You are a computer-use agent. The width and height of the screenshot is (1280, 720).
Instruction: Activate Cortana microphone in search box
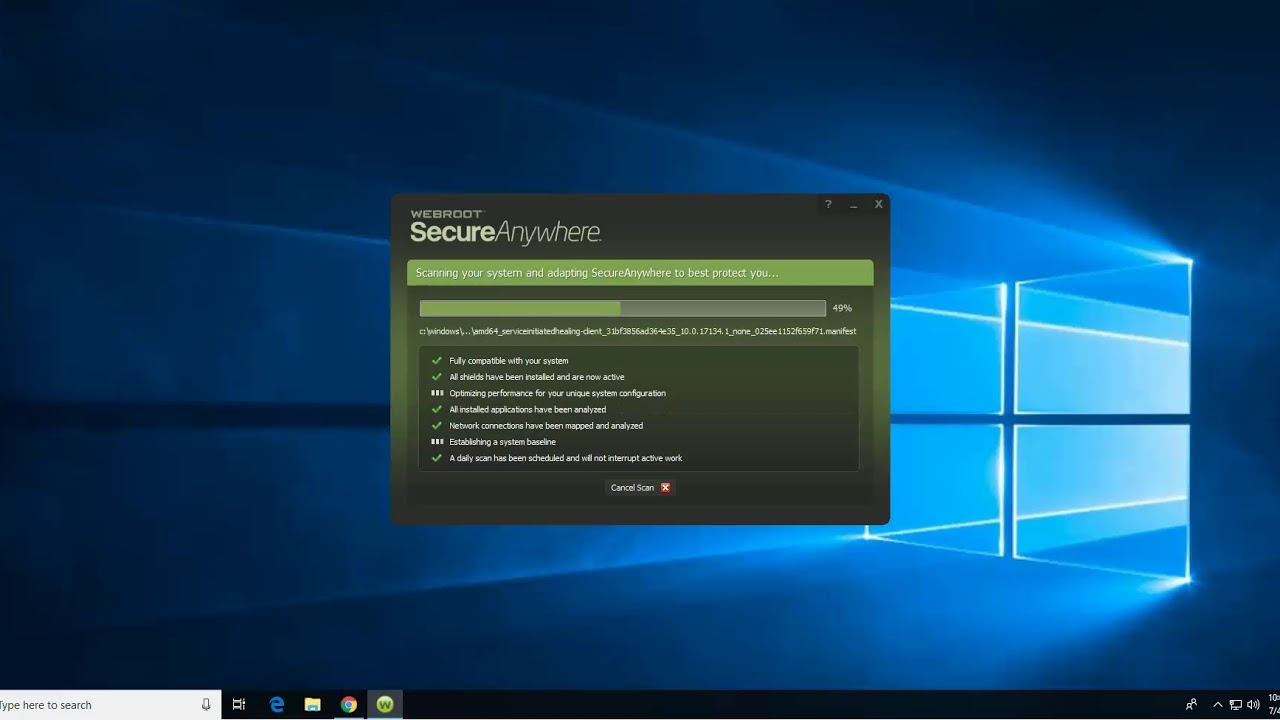(206, 705)
